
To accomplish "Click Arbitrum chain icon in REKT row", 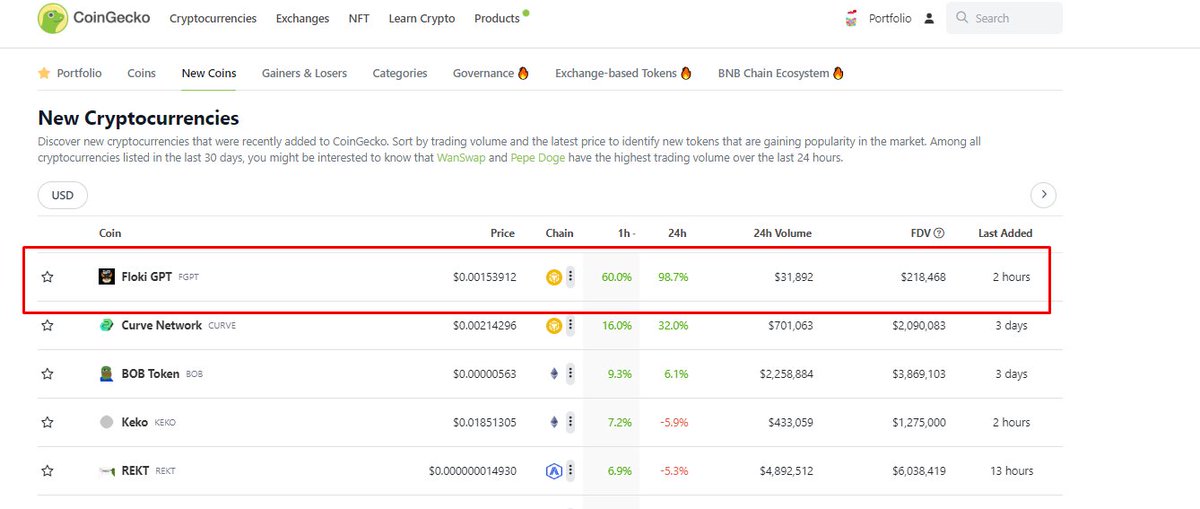I will (553, 470).
